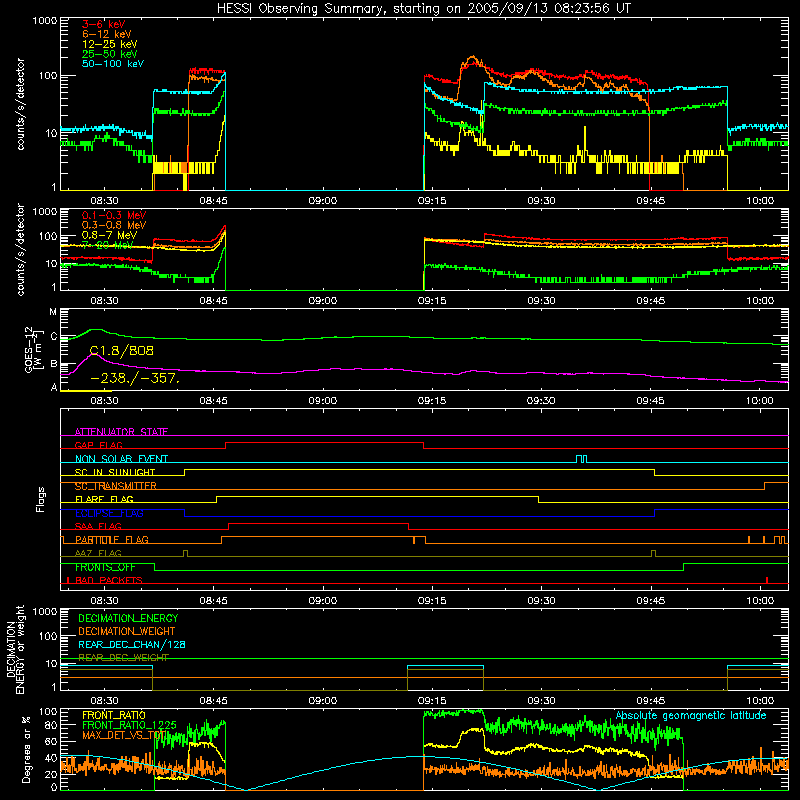Click the -238./-357. position annotation
This screenshot has width=800, height=800.
click(x=135, y=379)
